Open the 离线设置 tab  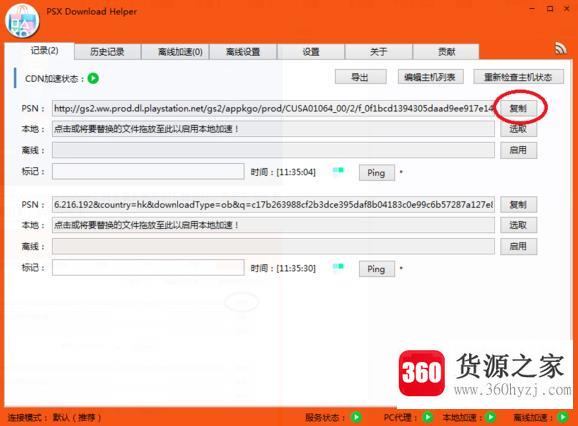pyautogui.click(x=243, y=52)
